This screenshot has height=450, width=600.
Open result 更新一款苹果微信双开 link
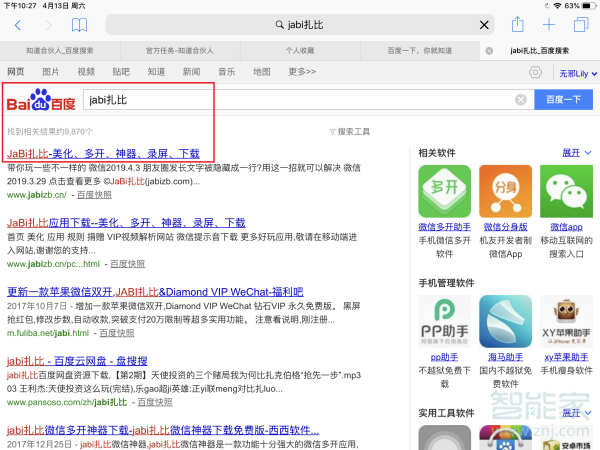click(155, 292)
